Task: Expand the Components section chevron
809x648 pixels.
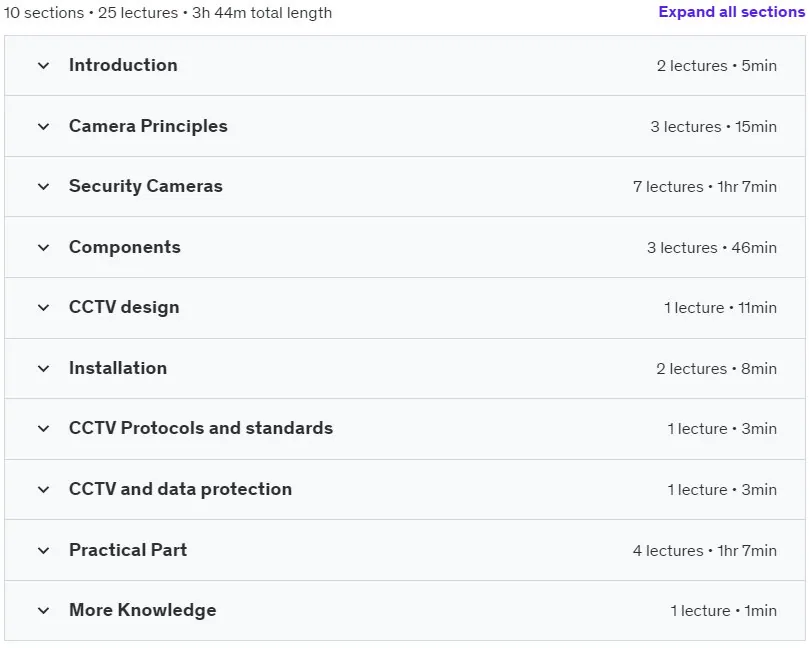Action: pyautogui.click(x=44, y=248)
